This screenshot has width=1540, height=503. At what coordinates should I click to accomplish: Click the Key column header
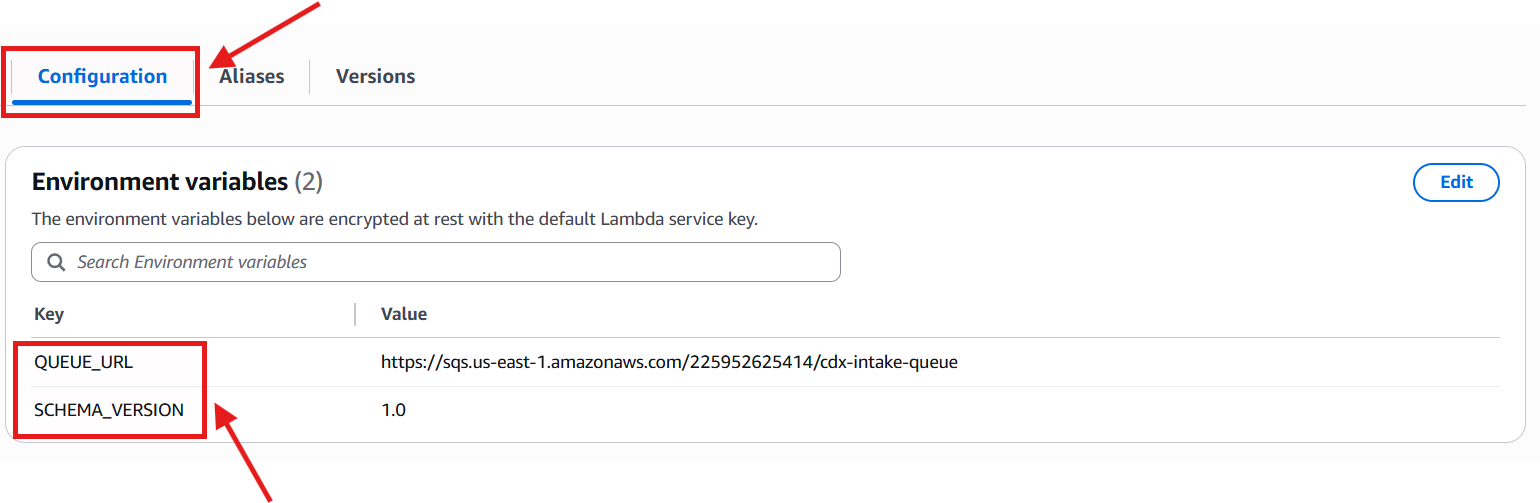(49, 314)
